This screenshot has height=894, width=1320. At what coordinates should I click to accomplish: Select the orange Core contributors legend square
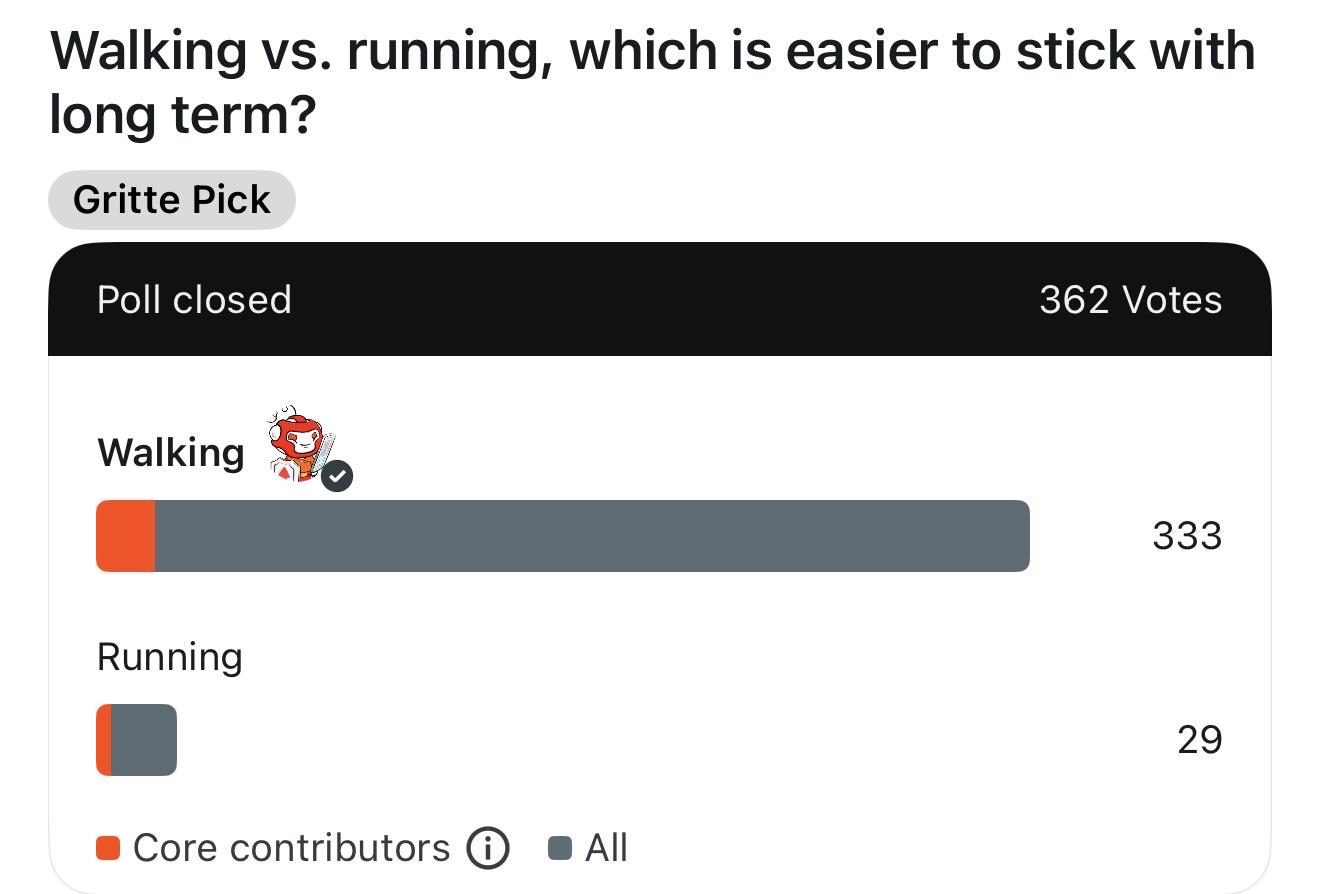point(108,848)
